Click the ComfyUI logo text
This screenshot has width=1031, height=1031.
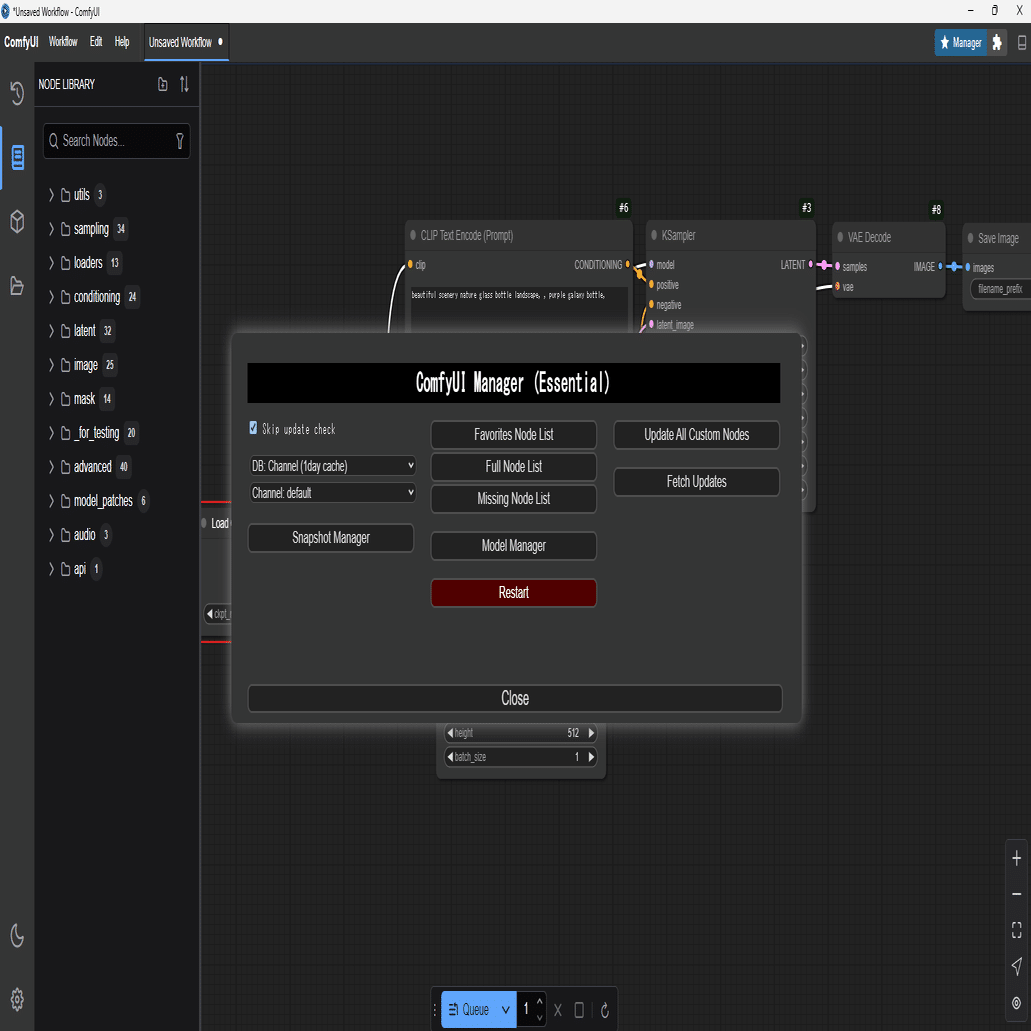pyautogui.click(x=21, y=42)
